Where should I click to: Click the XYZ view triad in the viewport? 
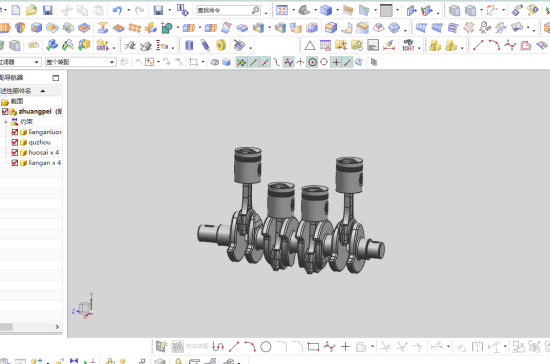83,306
